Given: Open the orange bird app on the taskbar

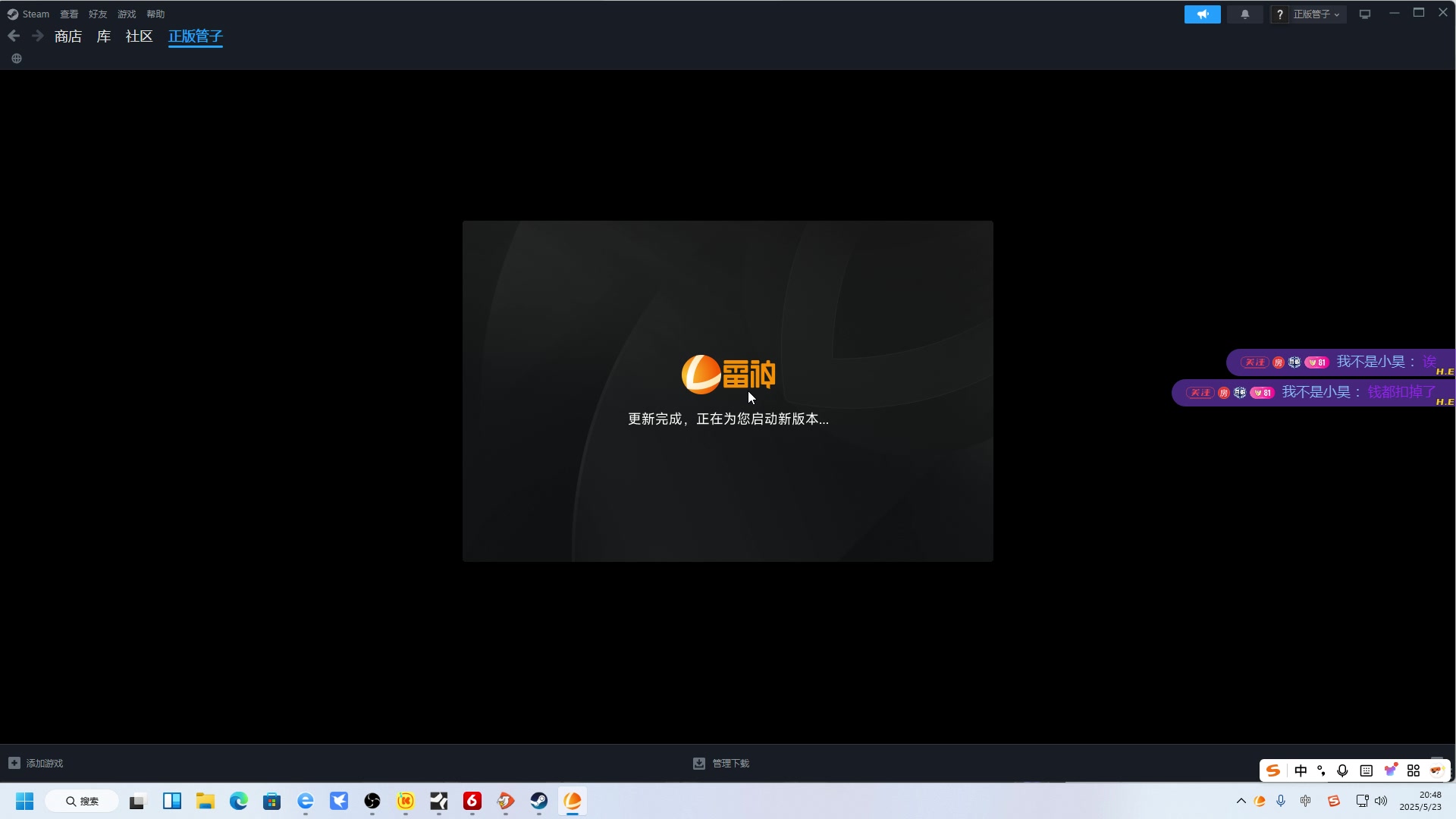Looking at the screenshot, I should 506,801.
